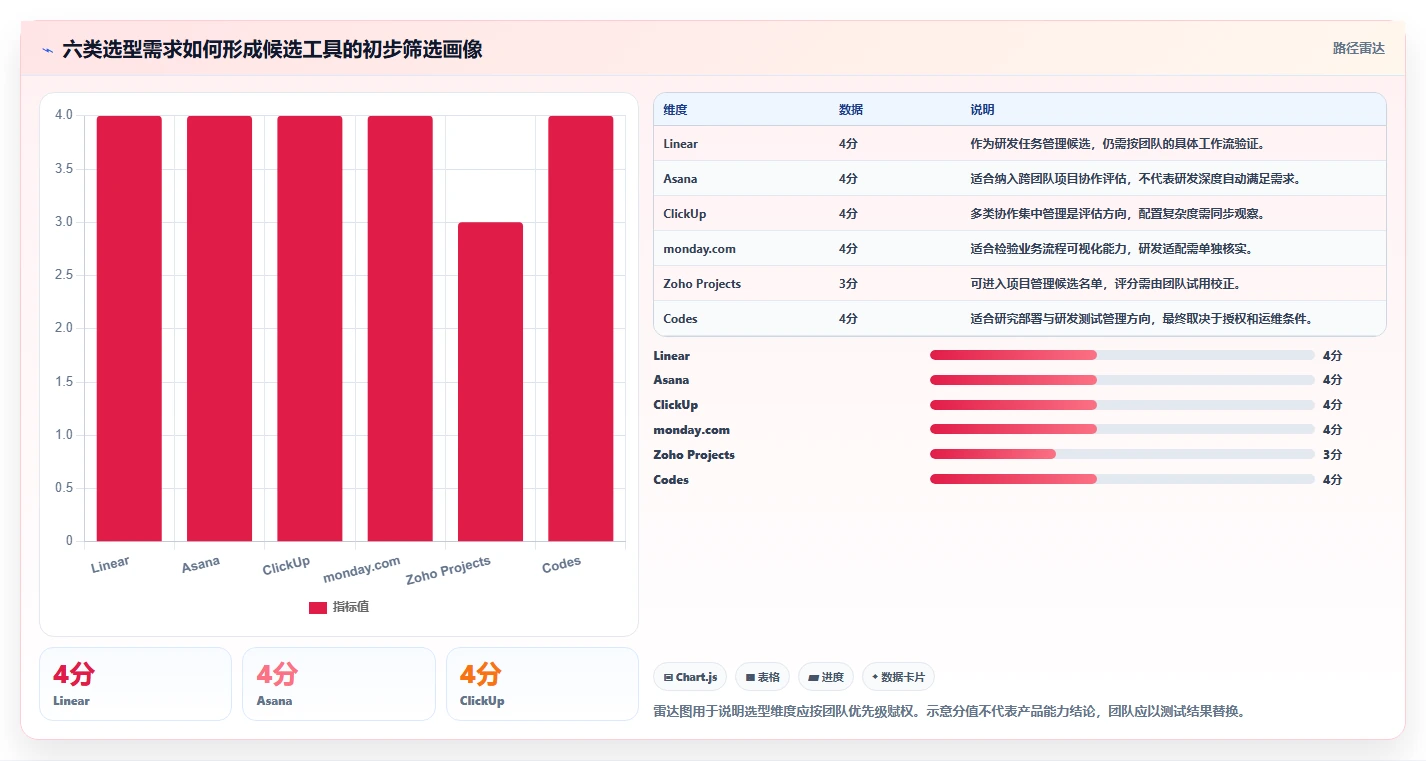Select the Codes bar in the chart

[x=581, y=328]
